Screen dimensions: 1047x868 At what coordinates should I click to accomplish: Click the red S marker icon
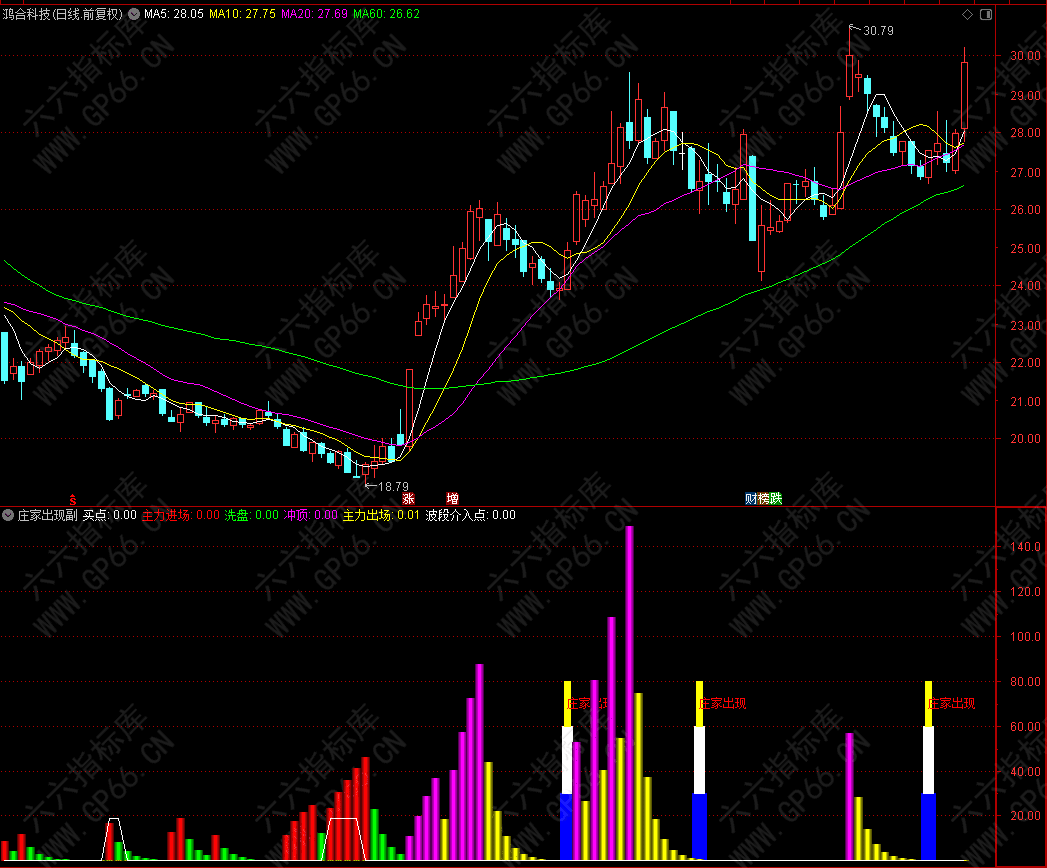coord(73,499)
